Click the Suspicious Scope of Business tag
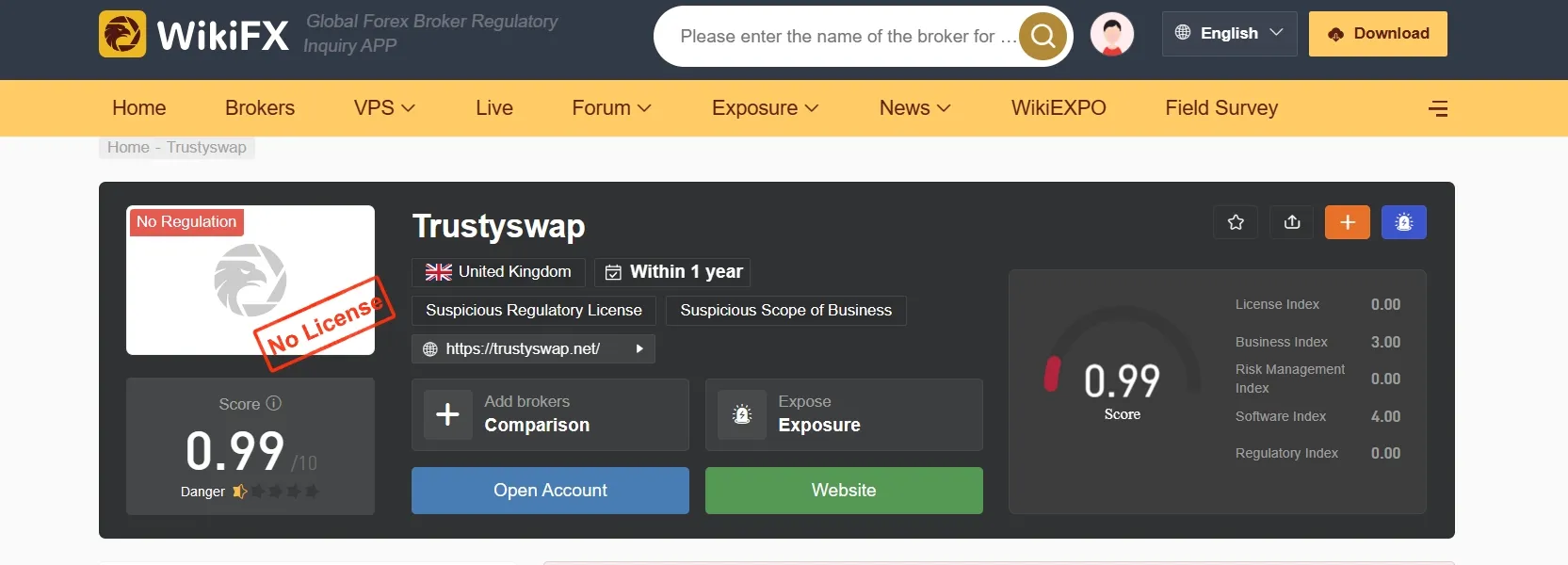The height and width of the screenshot is (565, 1568). point(786,310)
